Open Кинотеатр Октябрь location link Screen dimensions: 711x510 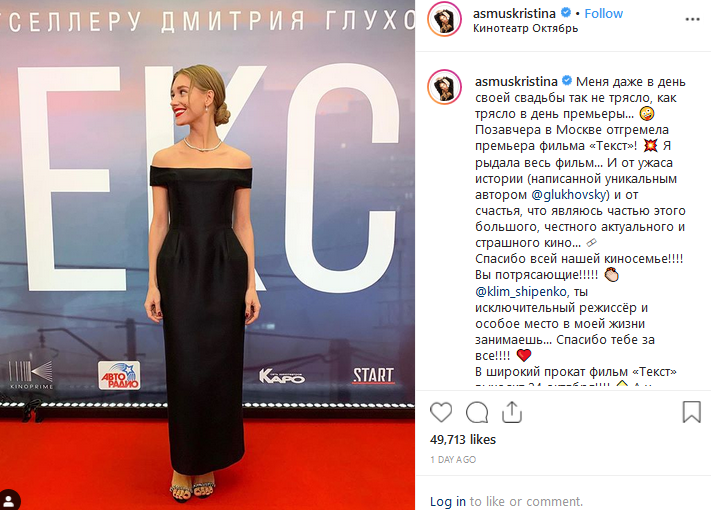click(x=526, y=29)
